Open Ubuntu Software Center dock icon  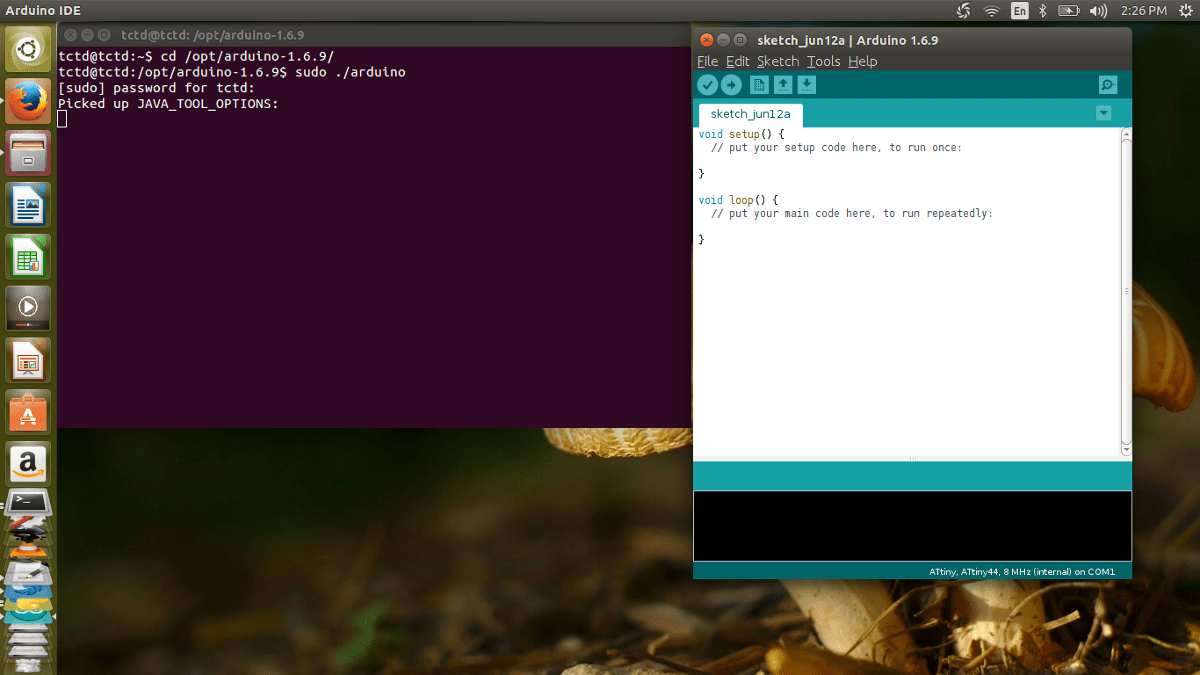[x=28, y=413]
